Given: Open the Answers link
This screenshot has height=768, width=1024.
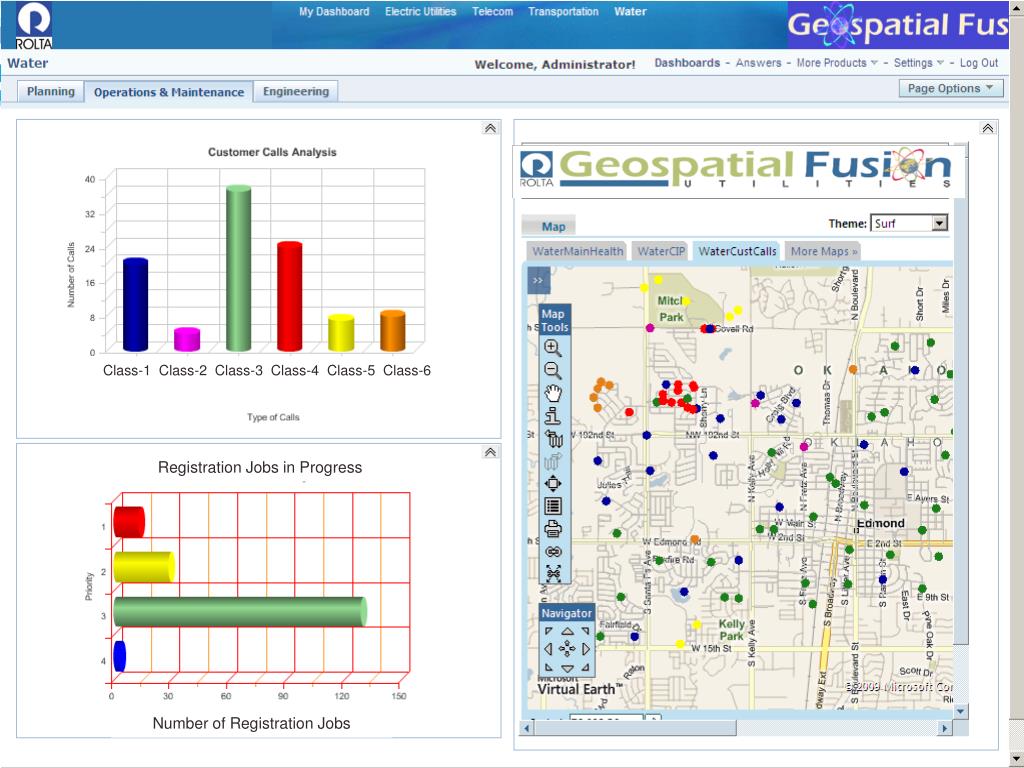Looking at the screenshot, I should click(758, 63).
